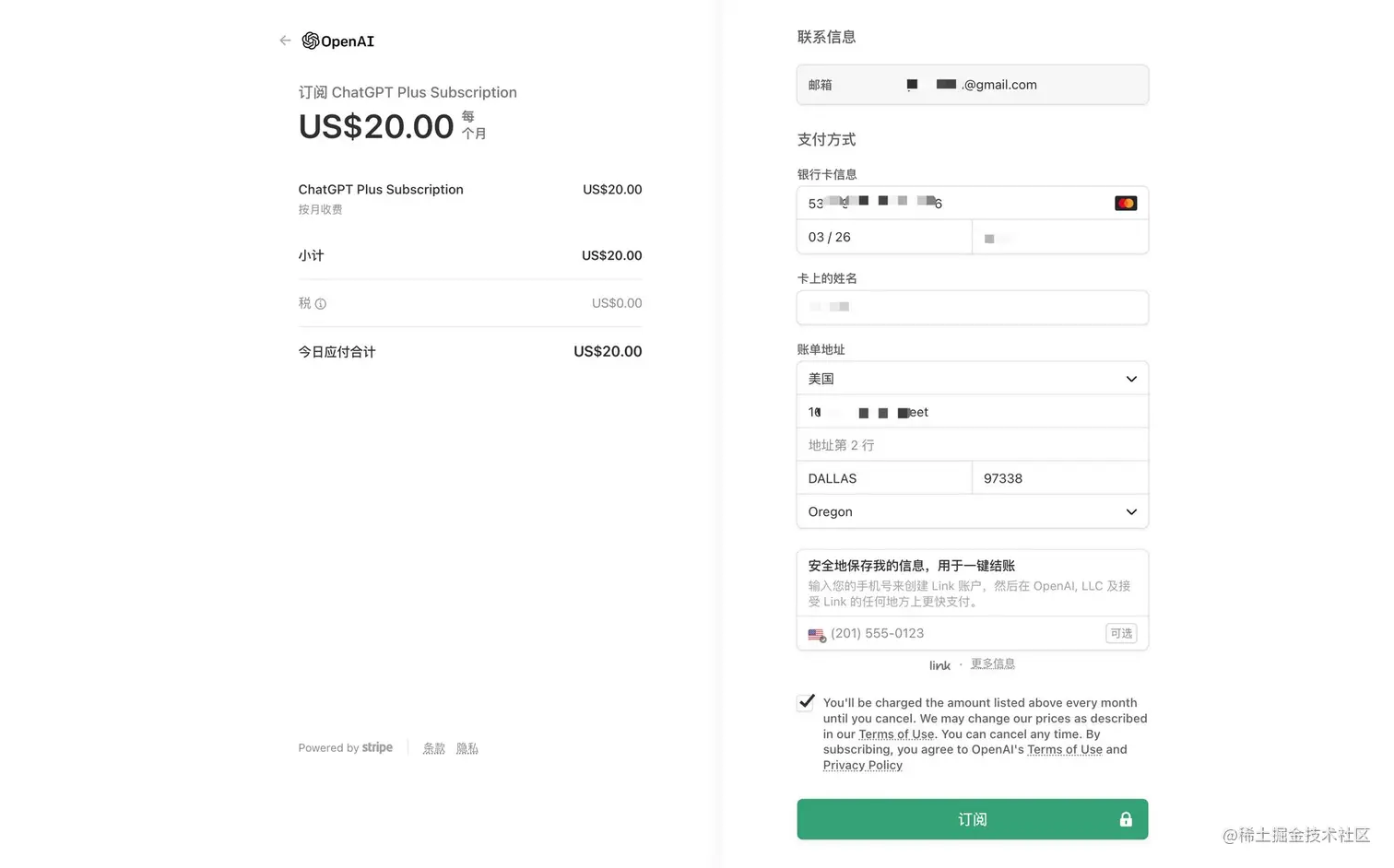Viewport: 1394px width, 868px height.
Task: Click the ZIP code field showing 97338
Action: pyautogui.click(x=1060, y=478)
